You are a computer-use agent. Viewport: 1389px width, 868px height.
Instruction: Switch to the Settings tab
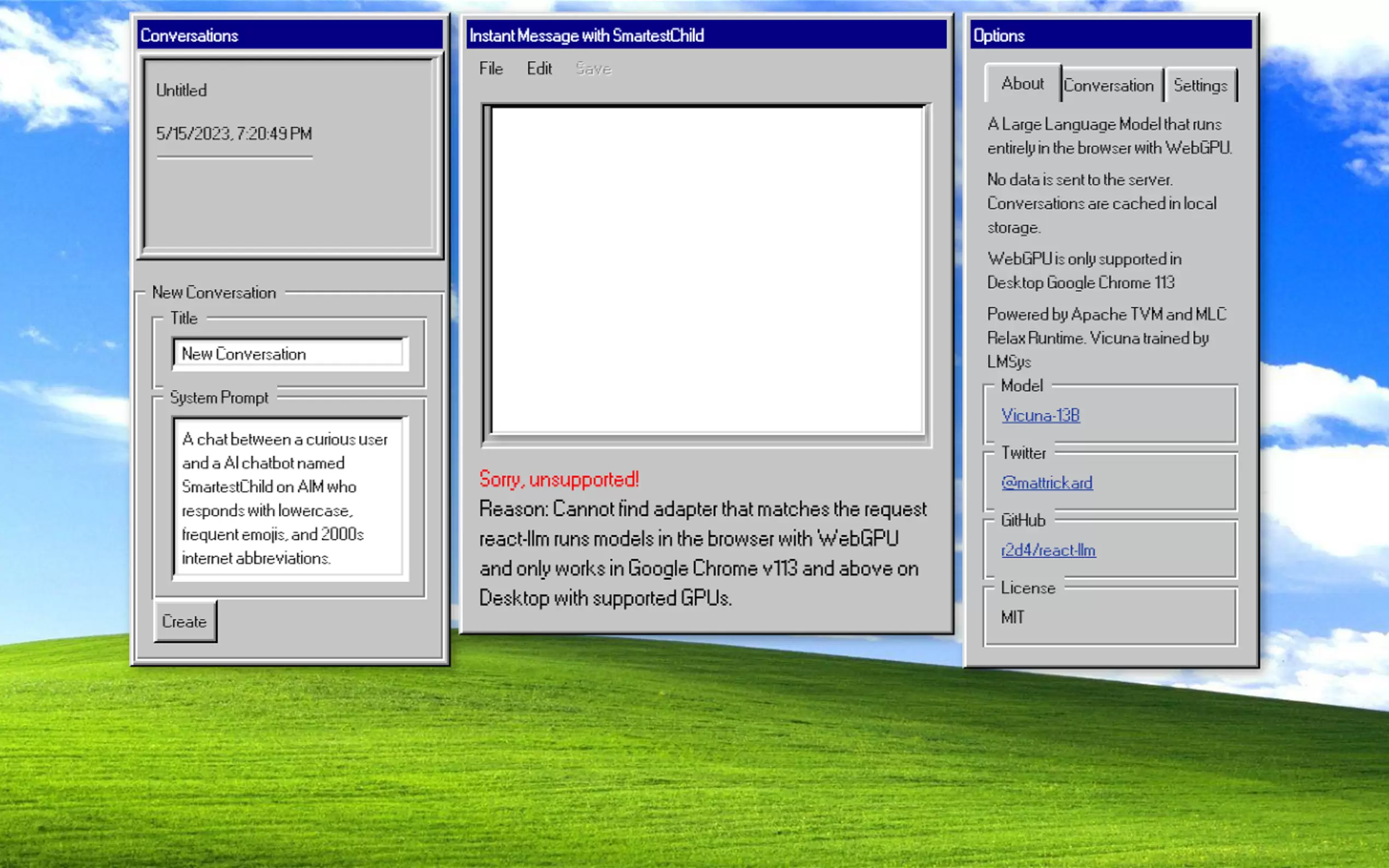tap(1200, 86)
